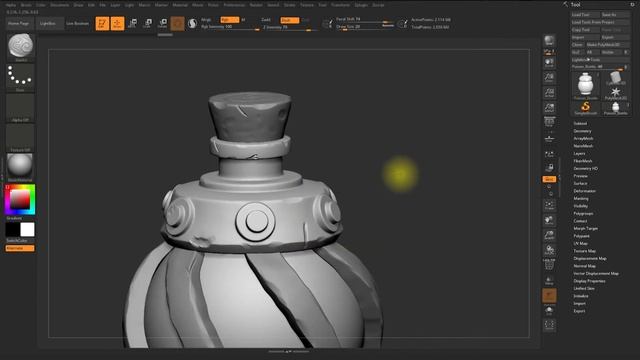Toggle Solo mode
640x360 pixels.
(x=549, y=310)
